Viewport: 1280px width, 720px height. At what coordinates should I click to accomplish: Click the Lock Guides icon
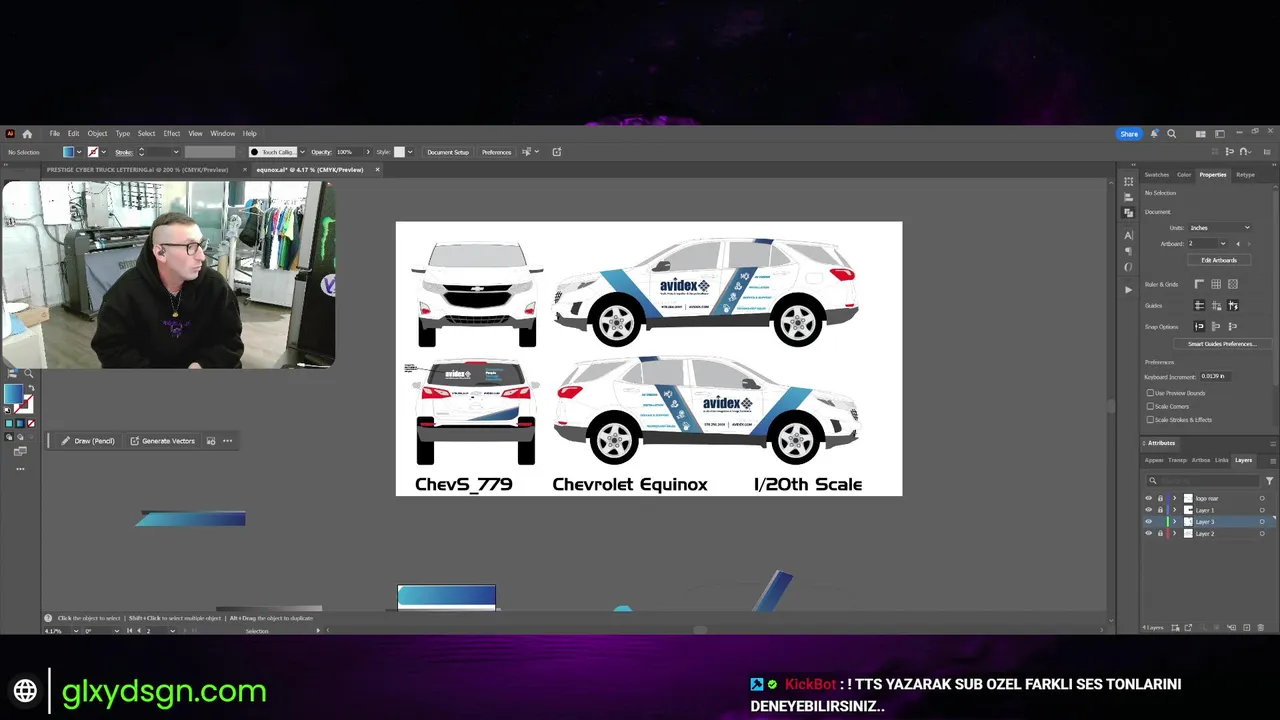pos(1216,305)
